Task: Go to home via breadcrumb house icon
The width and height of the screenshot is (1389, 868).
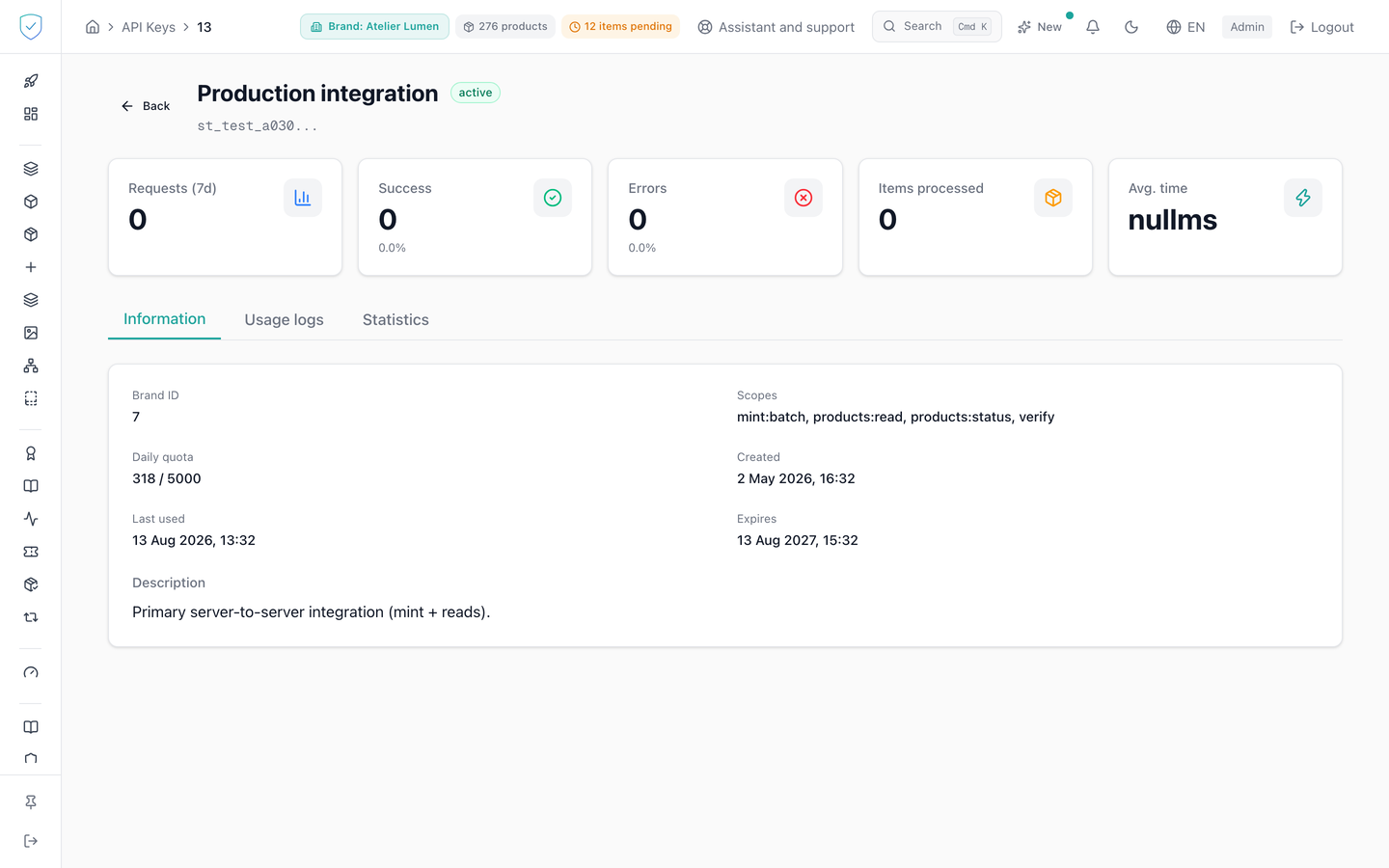Action: (93, 27)
